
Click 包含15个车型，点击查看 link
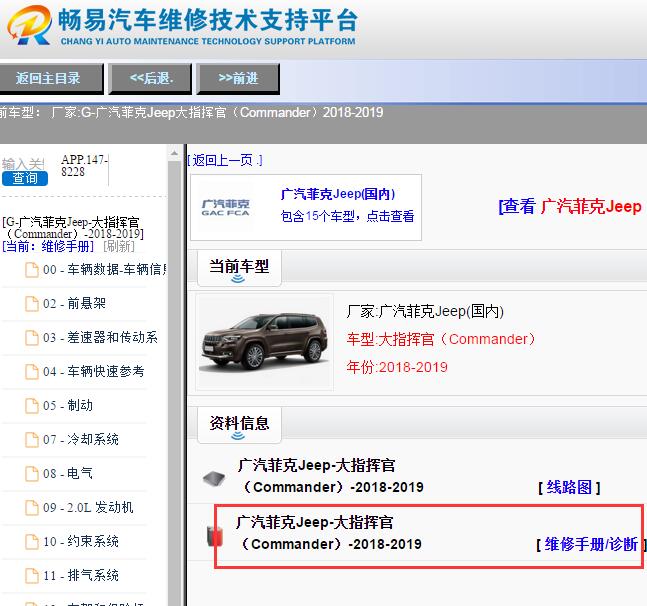click(x=347, y=216)
